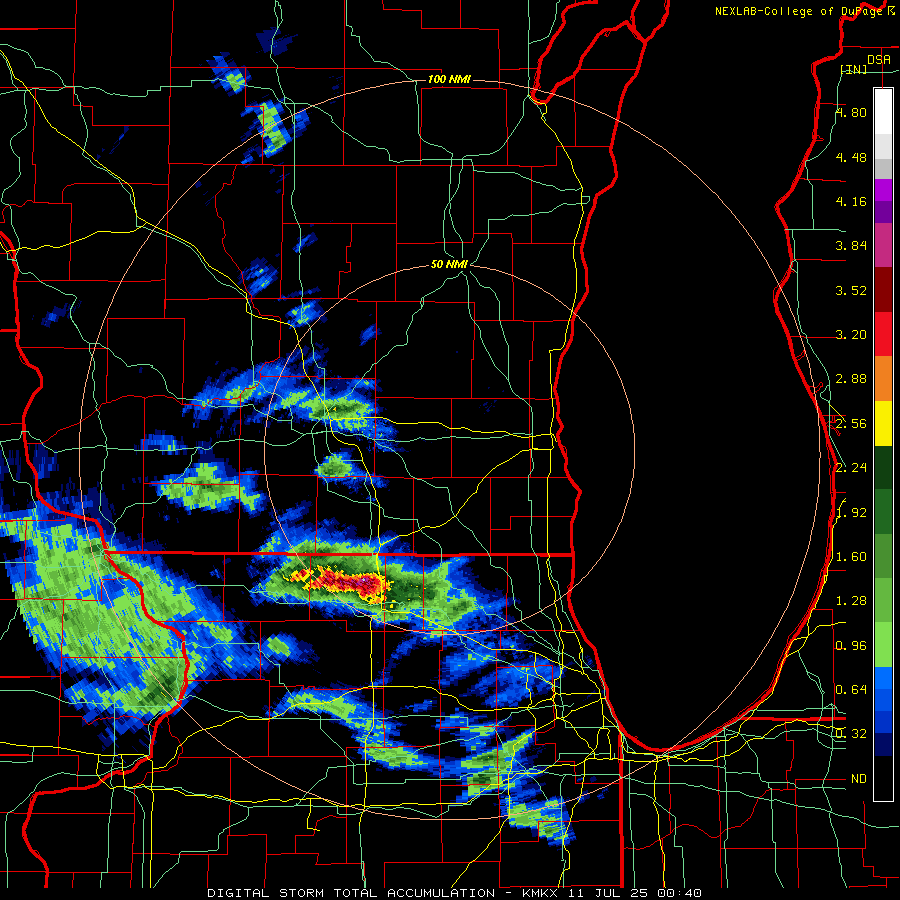This screenshot has height=900, width=900.
Task: Click the yellow legend swatch
Action: coord(883,423)
